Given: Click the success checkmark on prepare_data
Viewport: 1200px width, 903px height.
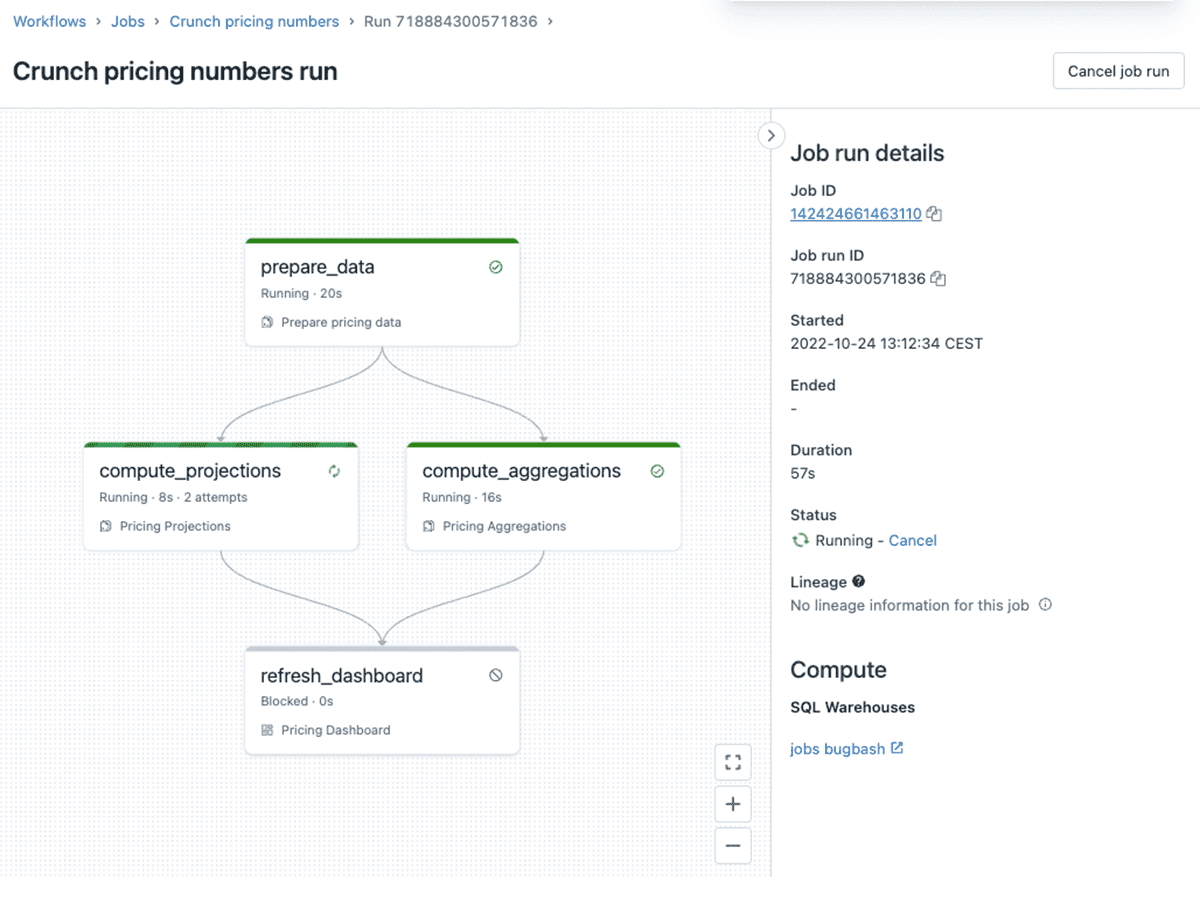Looking at the screenshot, I should (x=496, y=268).
